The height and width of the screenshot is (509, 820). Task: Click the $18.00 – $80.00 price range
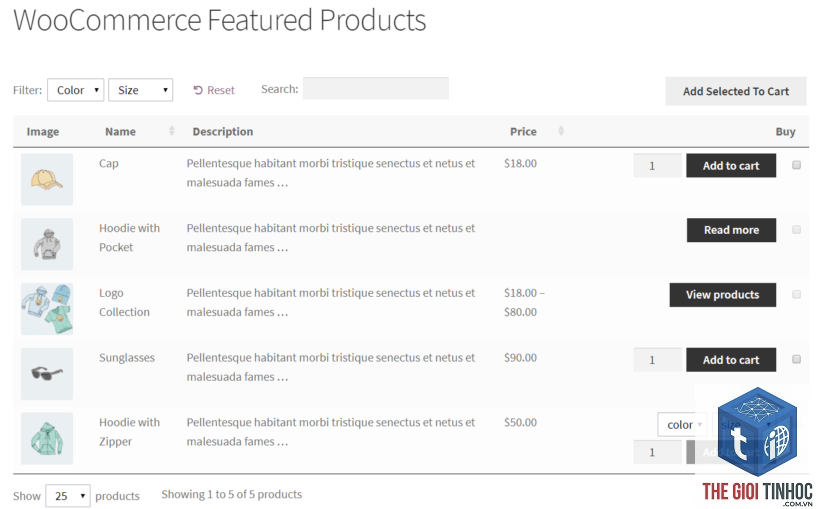(x=524, y=302)
